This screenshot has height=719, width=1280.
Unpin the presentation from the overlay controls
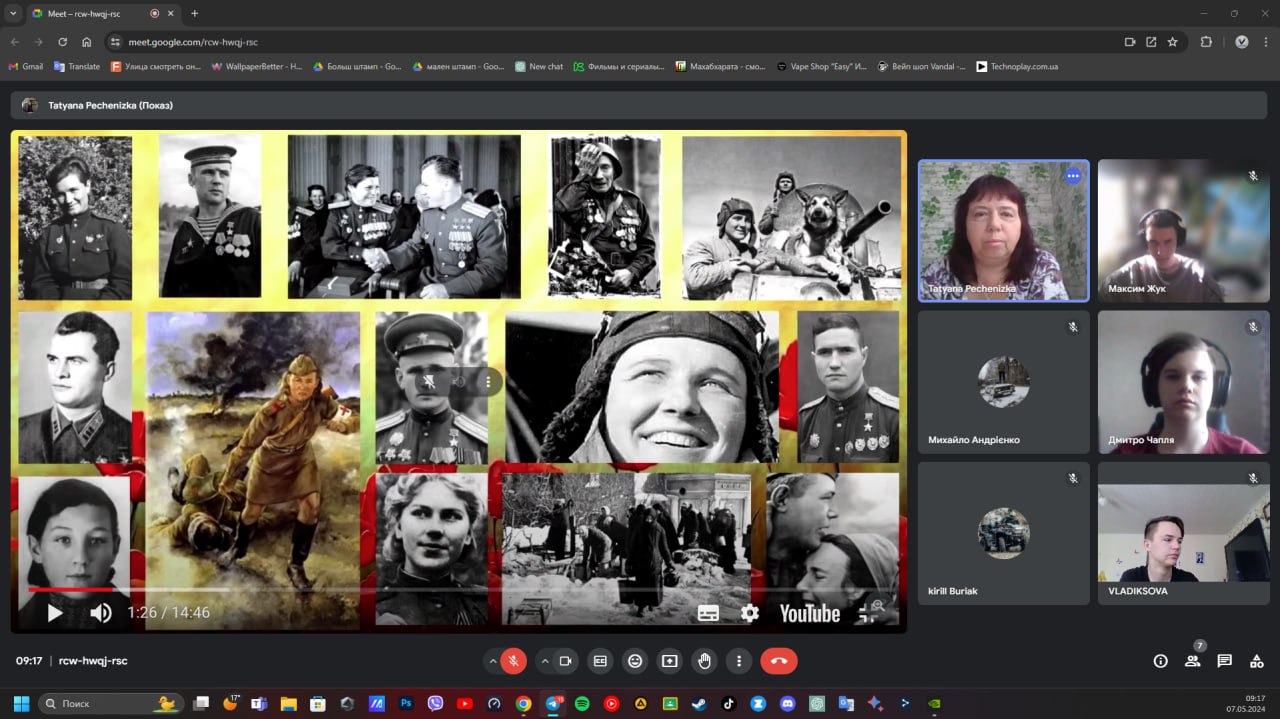429,381
